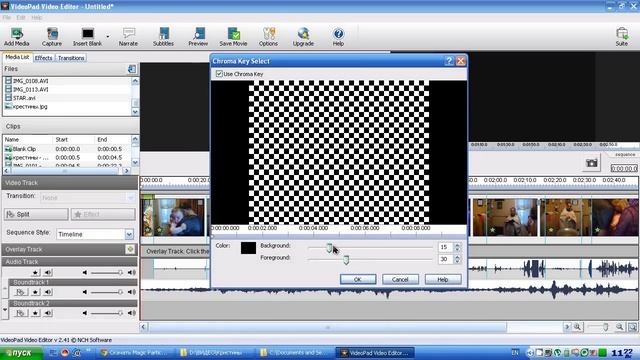
Task: Click the Background value field showing 15
Action: click(x=445, y=247)
